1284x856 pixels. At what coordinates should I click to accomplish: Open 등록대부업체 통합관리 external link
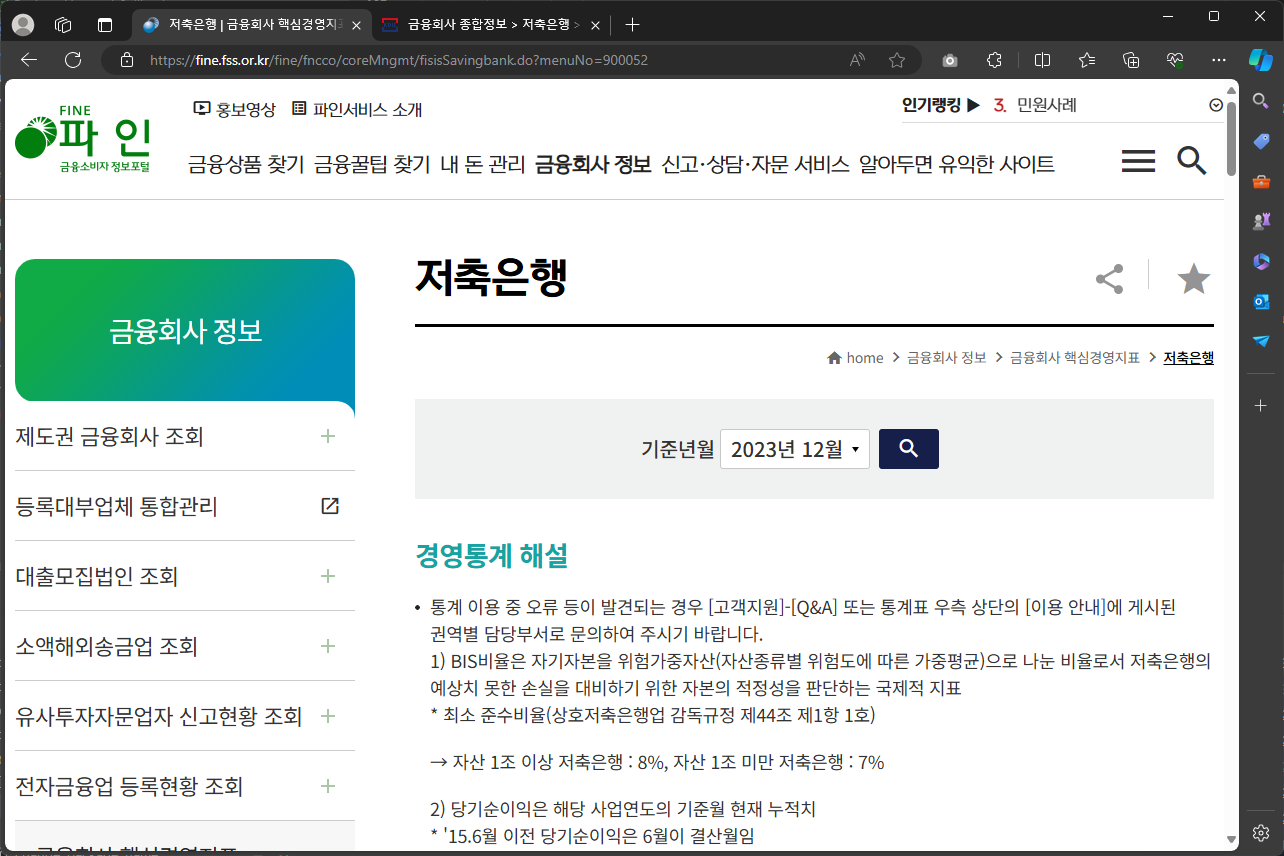pyautogui.click(x=329, y=506)
